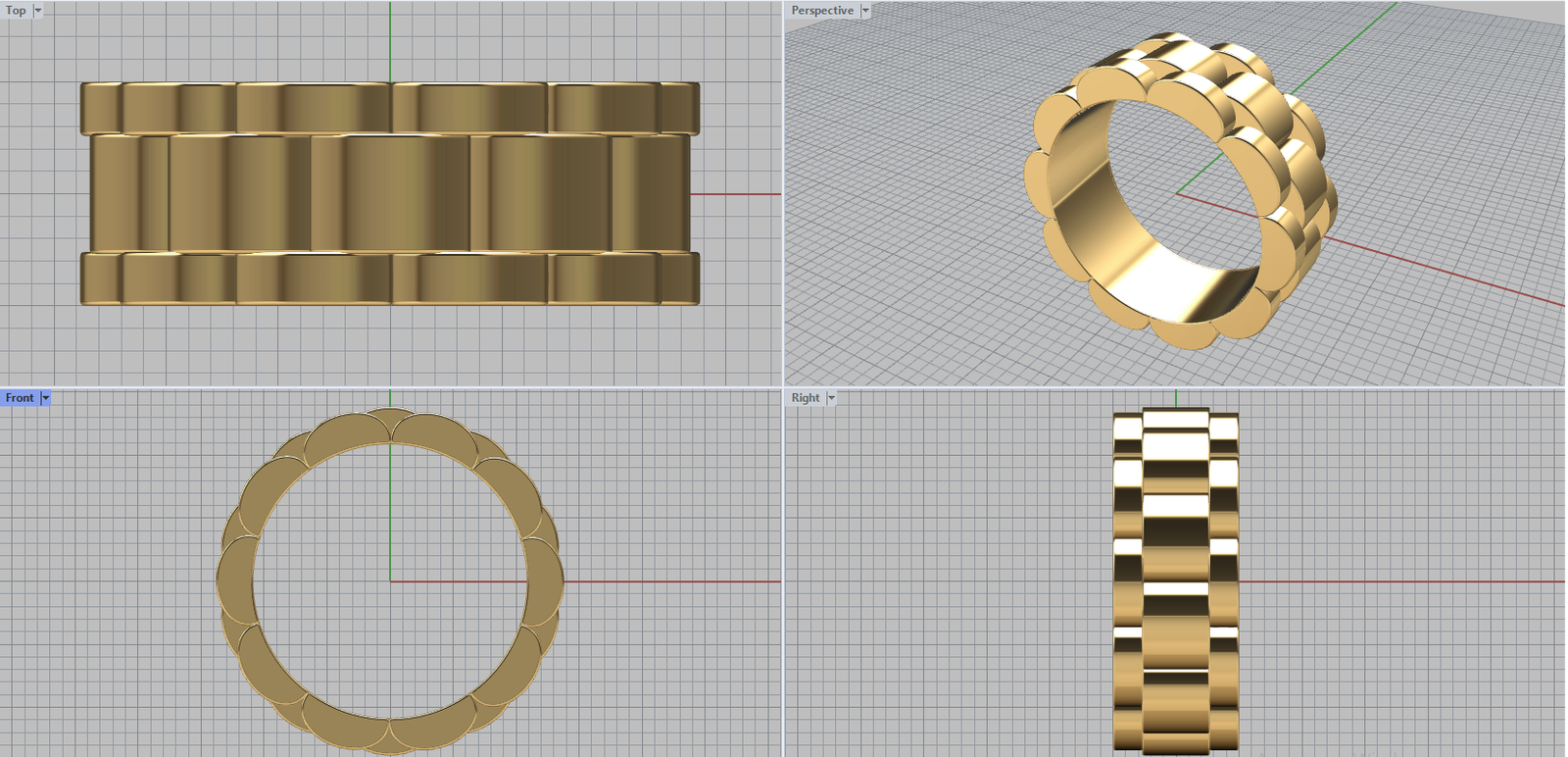Click the red axis line in Right viewport
The width and height of the screenshot is (1568, 757).
(x=1401, y=581)
